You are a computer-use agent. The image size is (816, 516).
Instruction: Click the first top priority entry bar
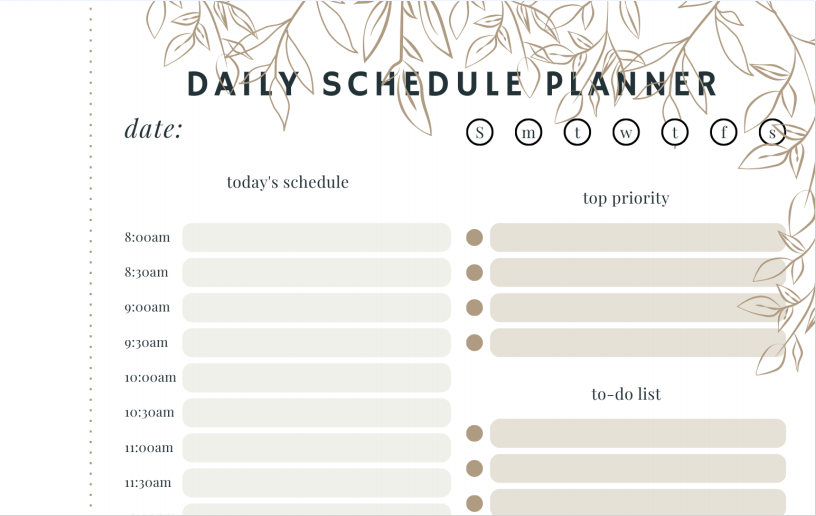point(637,238)
